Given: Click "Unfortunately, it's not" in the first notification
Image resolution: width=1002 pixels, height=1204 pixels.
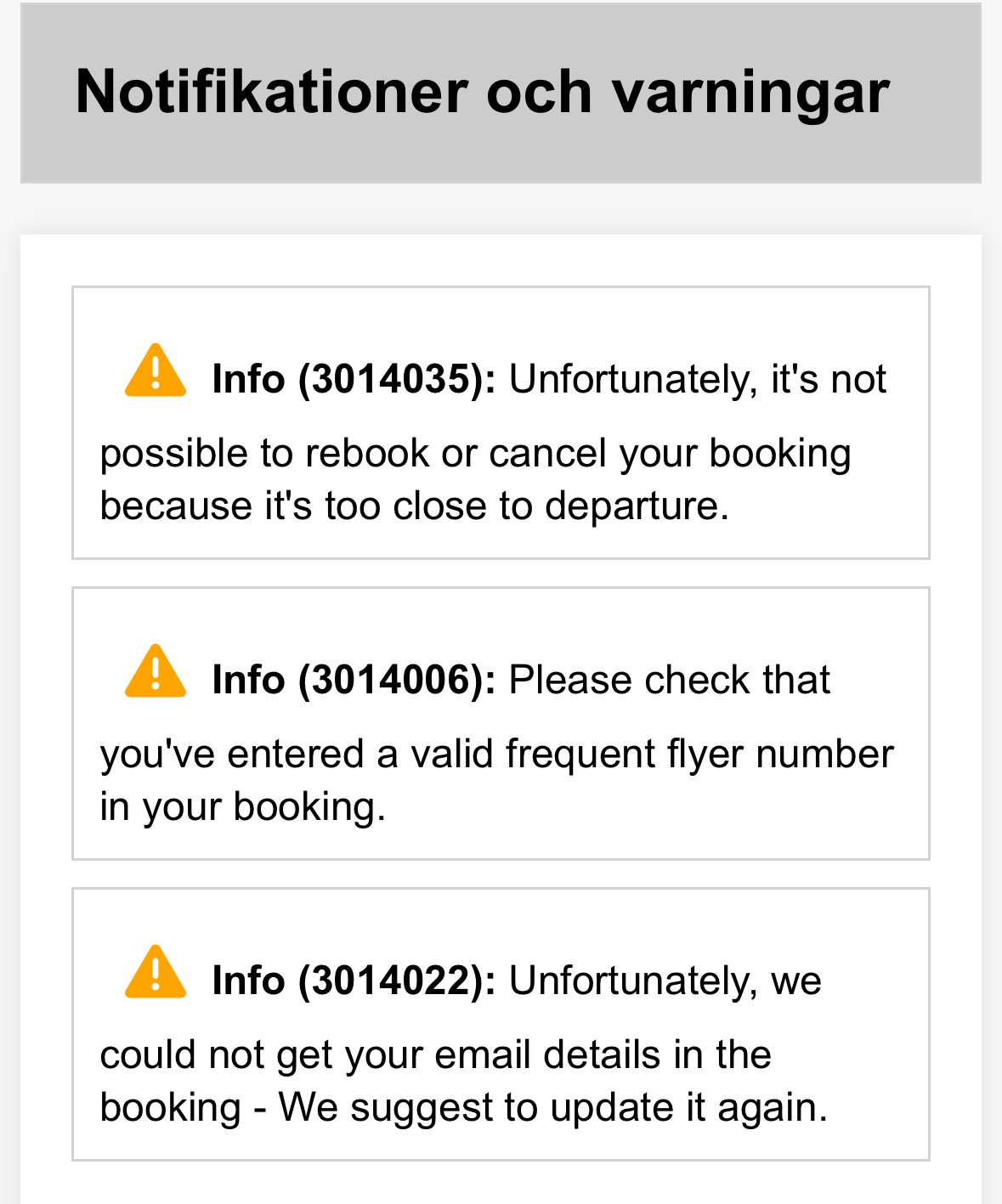Looking at the screenshot, I should click(697, 379).
